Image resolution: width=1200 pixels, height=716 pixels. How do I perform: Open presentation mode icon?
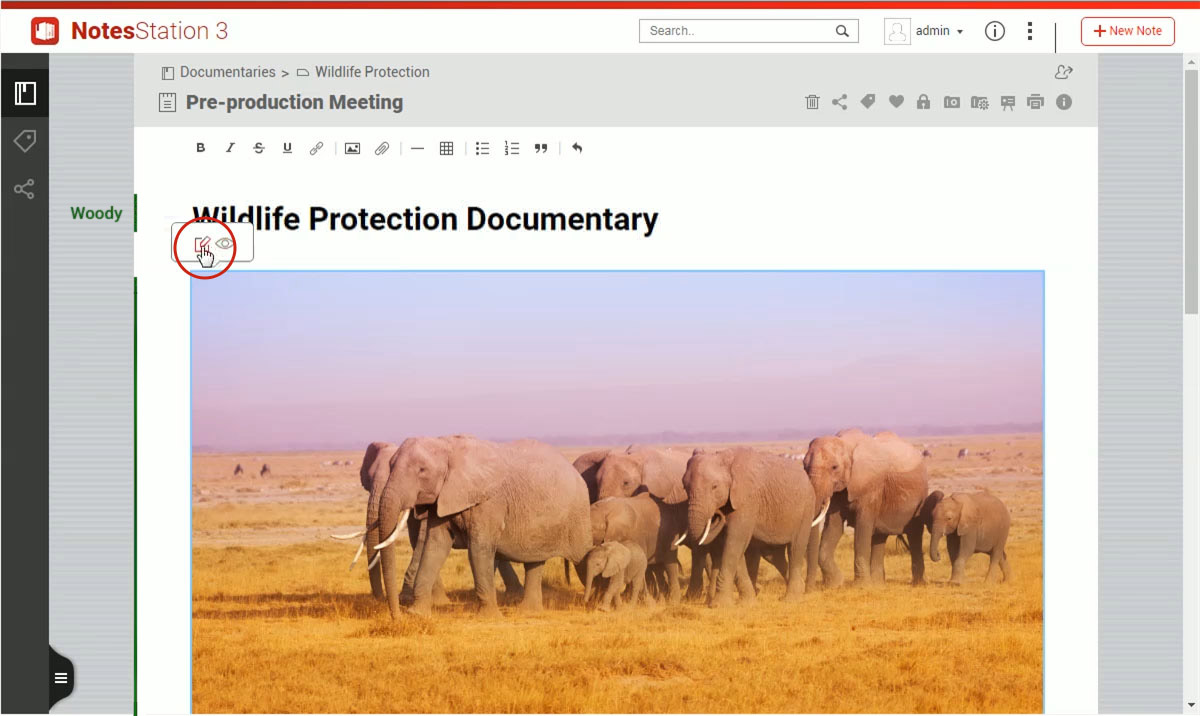coord(1007,102)
